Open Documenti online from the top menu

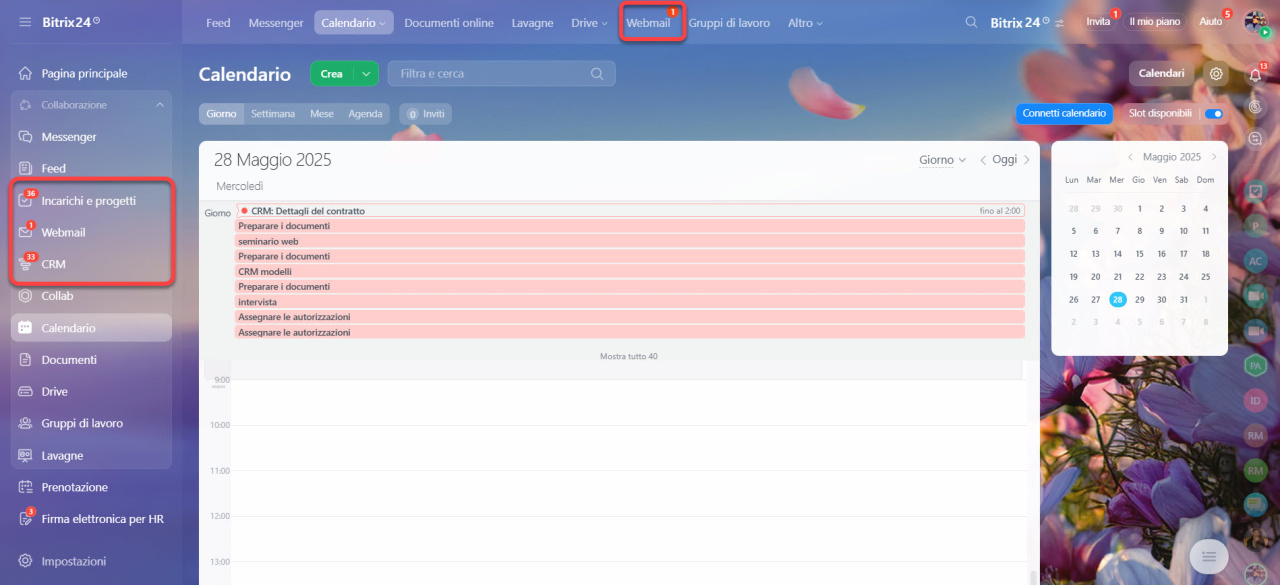pyautogui.click(x=449, y=23)
